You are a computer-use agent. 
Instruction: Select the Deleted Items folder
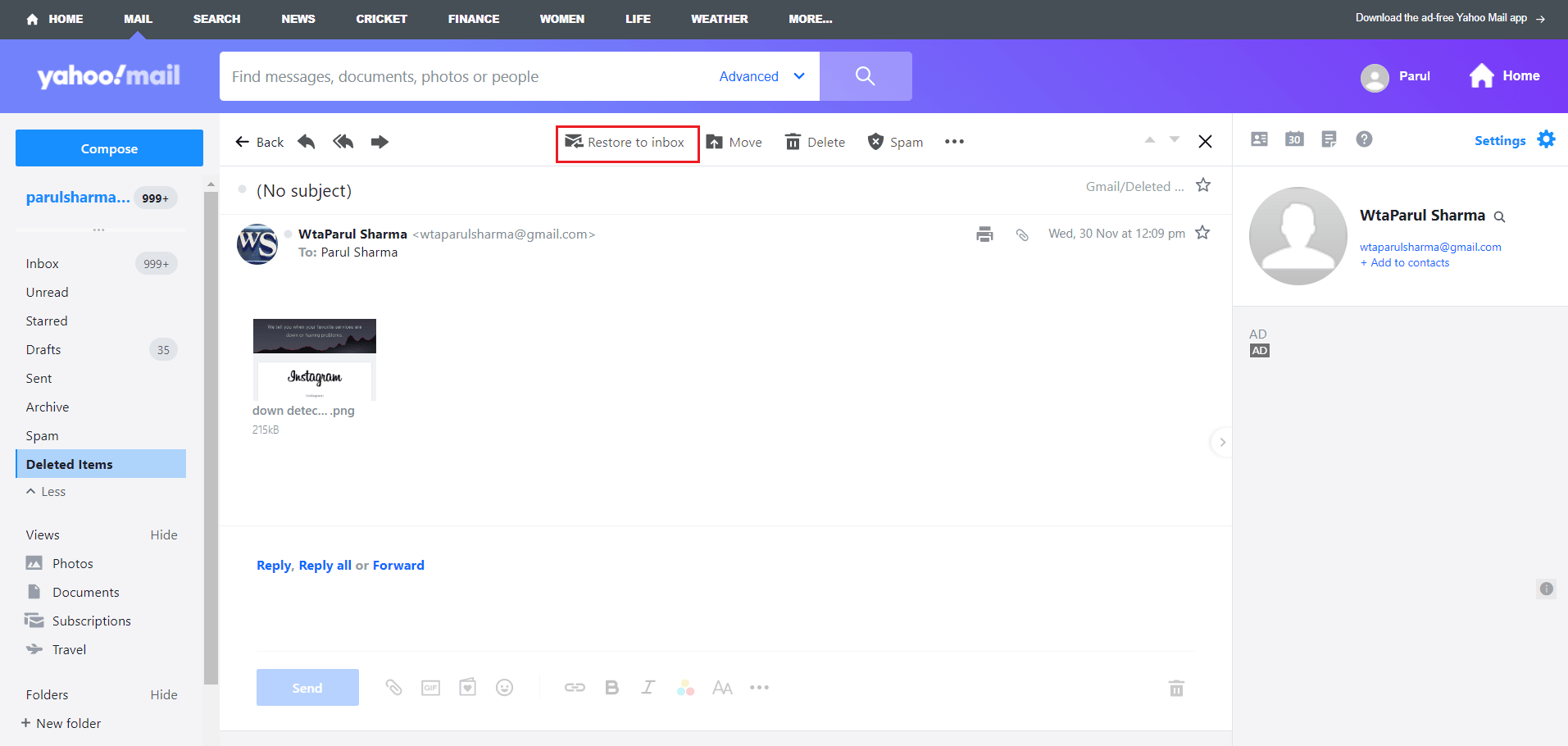[x=101, y=464]
